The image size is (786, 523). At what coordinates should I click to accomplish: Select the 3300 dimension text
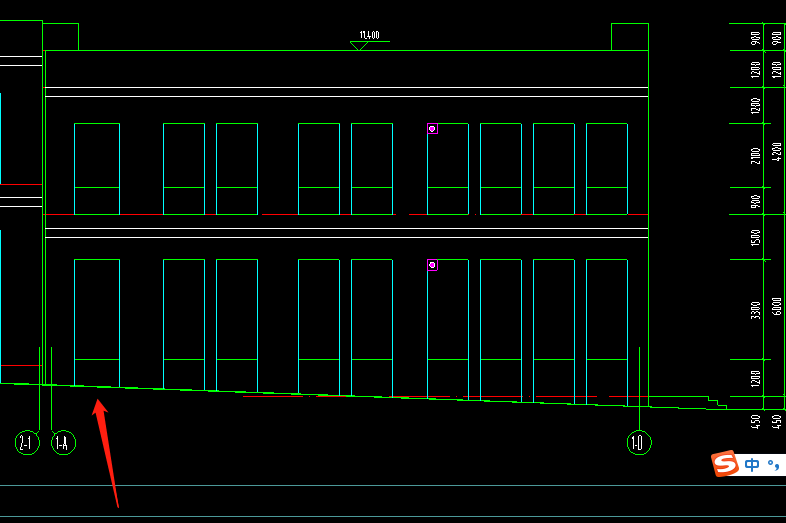[x=755, y=310]
